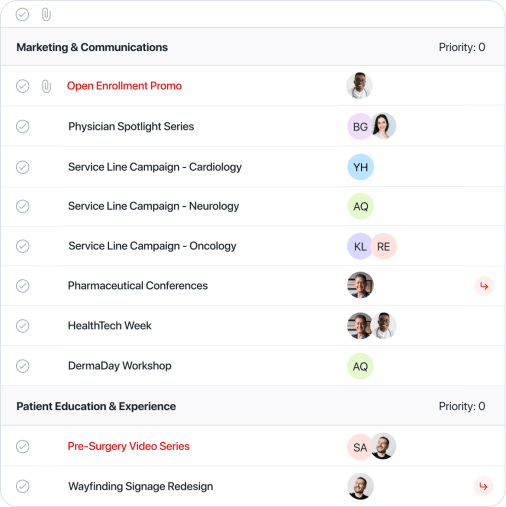Collapse the Marketing & Communications section
Screen dimensions: 506x507
[92, 47]
